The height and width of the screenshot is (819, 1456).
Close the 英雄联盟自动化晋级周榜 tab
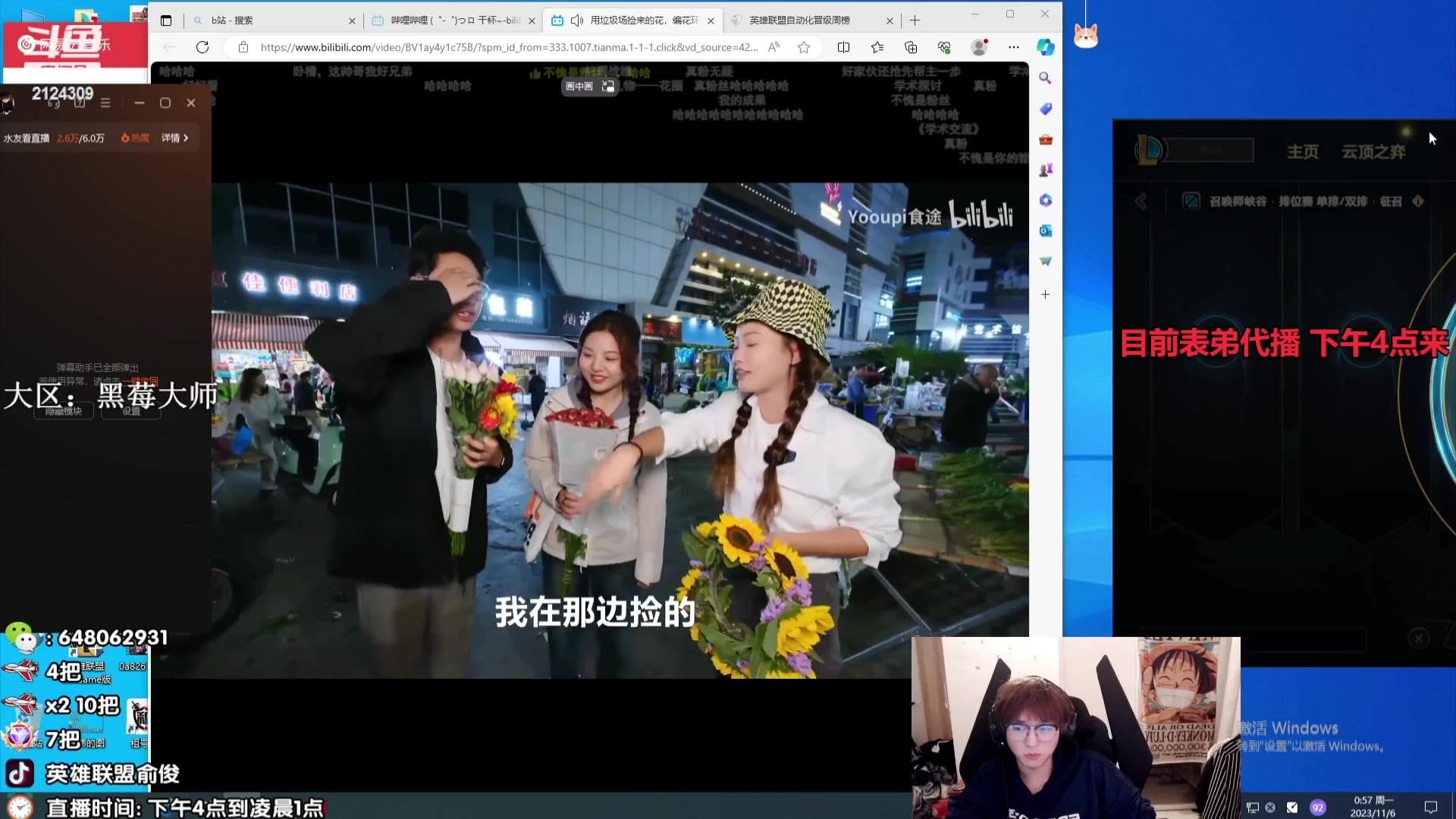pos(890,20)
